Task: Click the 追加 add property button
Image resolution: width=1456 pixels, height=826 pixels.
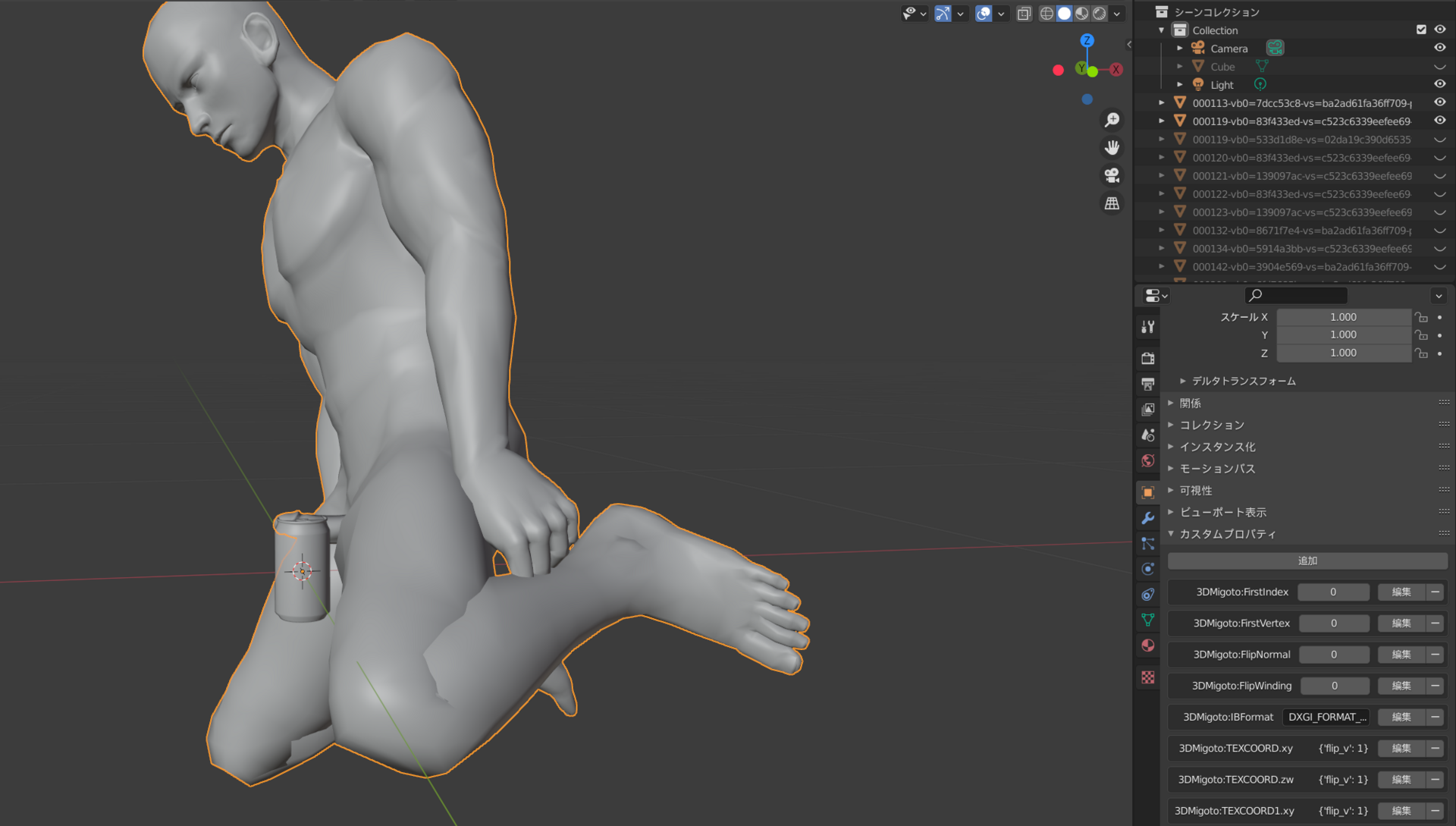Action: point(1307,561)
